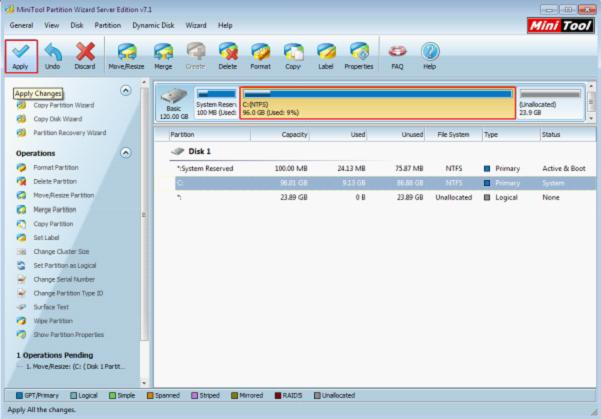Open the Partition menu
Screen dimensions: 601x419
(x=108, y=25)
